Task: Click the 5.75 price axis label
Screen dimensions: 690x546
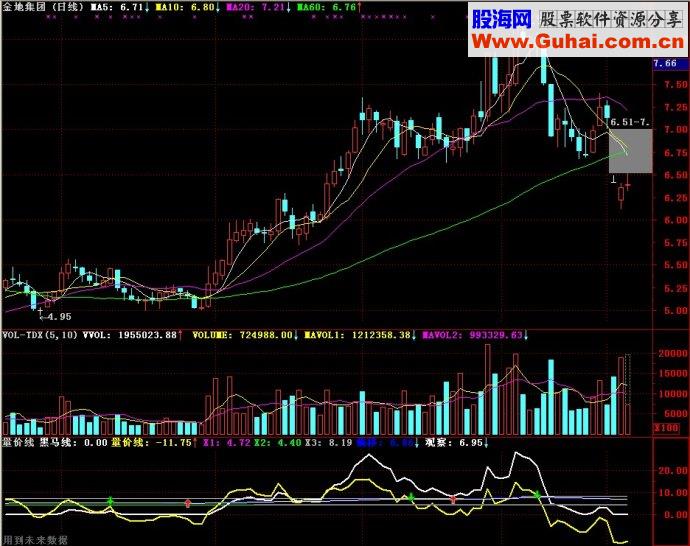Action: click(x=675, y=242)
